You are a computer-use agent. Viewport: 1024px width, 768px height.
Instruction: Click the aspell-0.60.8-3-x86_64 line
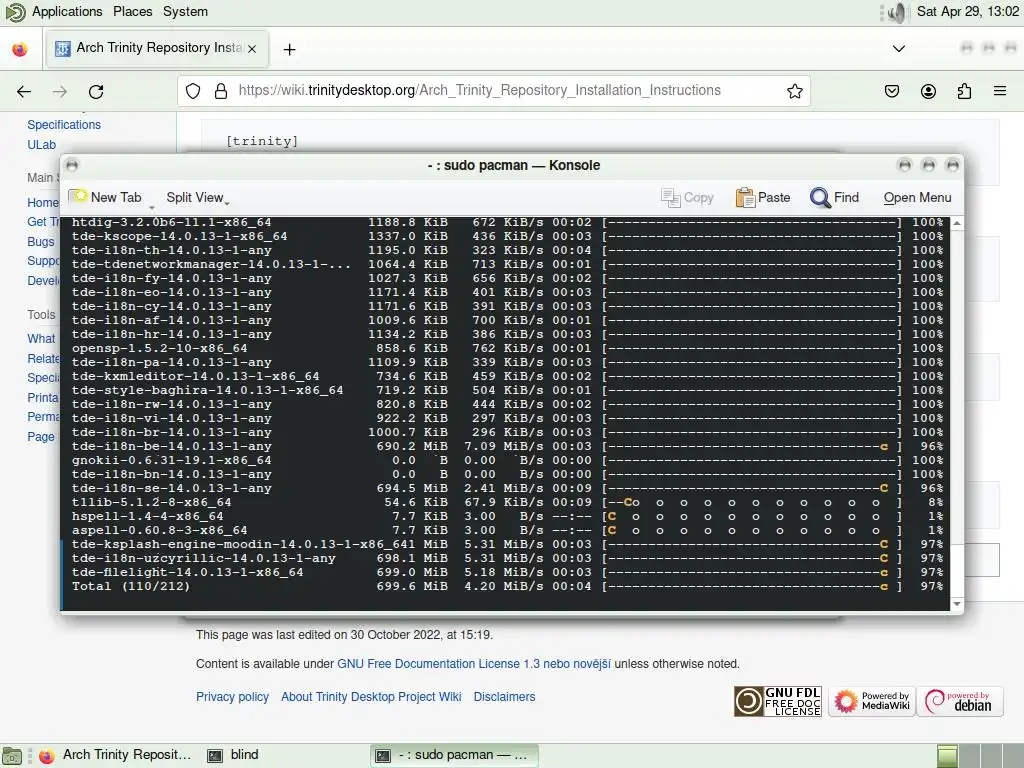[x=507, y=530]
